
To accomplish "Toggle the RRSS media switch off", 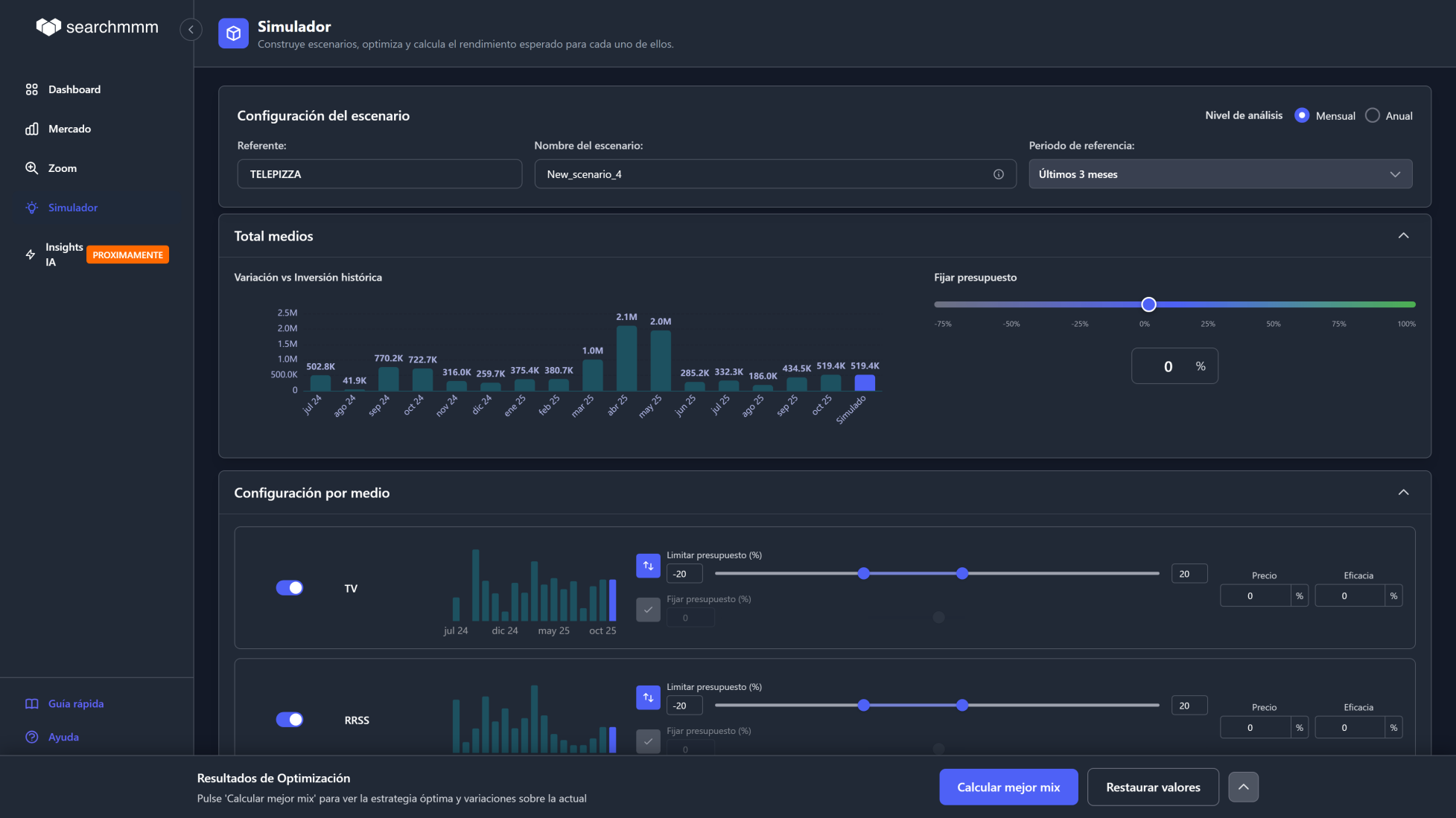I will pyautogui.click(x=290, y=720).
